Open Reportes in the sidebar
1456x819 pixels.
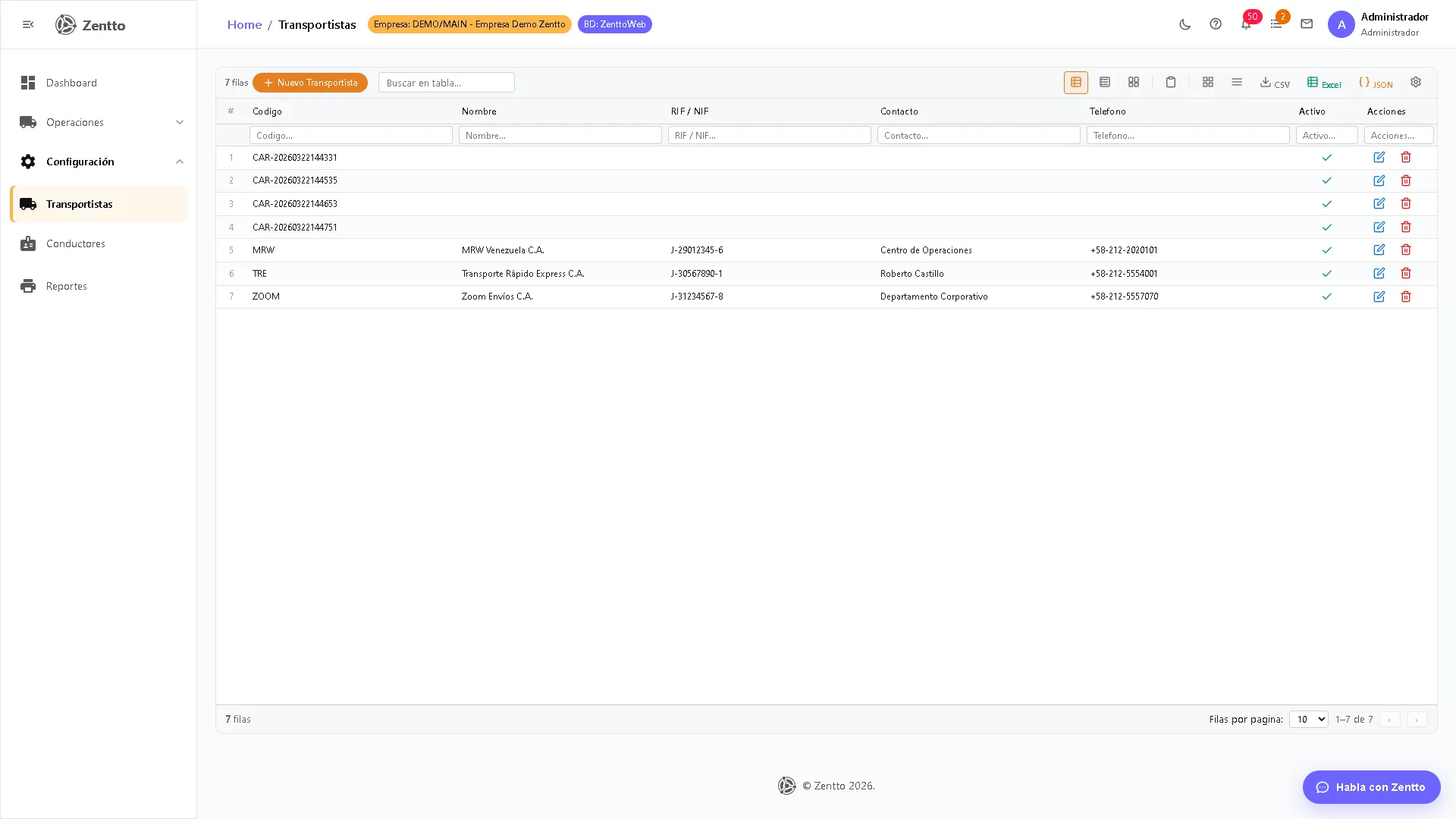99,286
